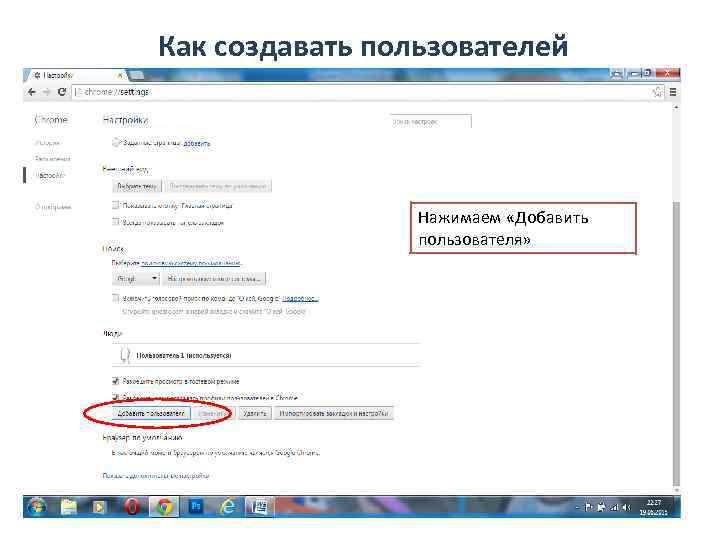Open the Action Center flag tray icon
Screen dimensions: 720x540
click(589, 507)
